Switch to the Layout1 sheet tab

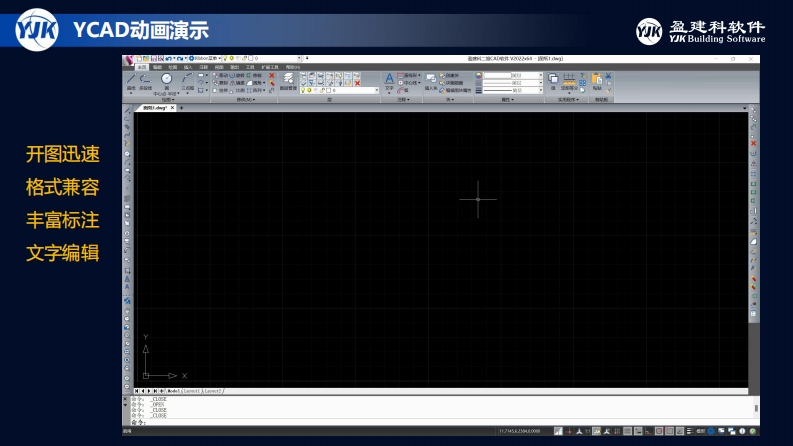pyautogui.click(x=192, y=391)
